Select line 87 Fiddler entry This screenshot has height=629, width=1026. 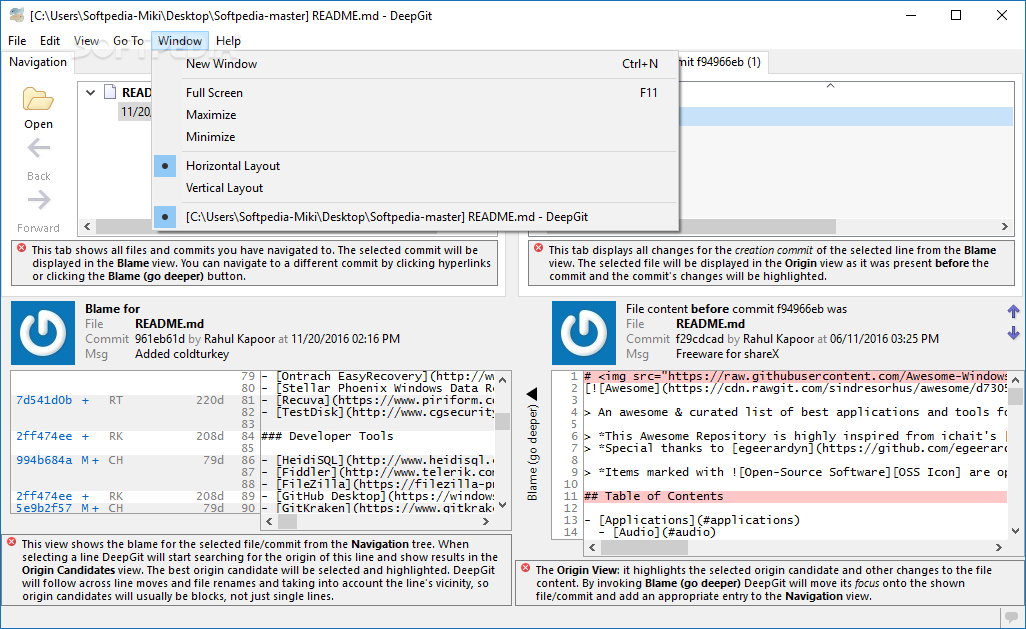(378, 472)
